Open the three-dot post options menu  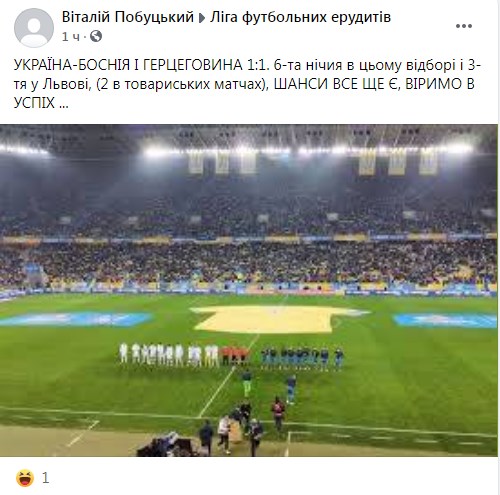coord(464,26)
